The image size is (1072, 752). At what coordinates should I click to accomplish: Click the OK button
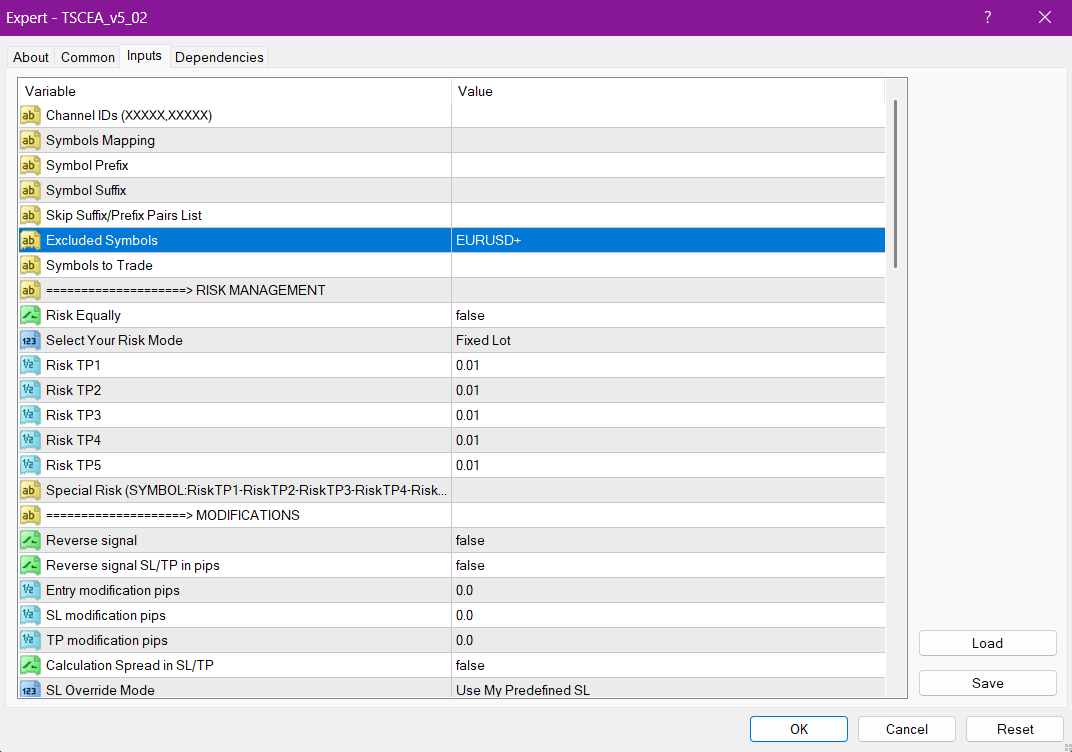[x=798, y=729]
